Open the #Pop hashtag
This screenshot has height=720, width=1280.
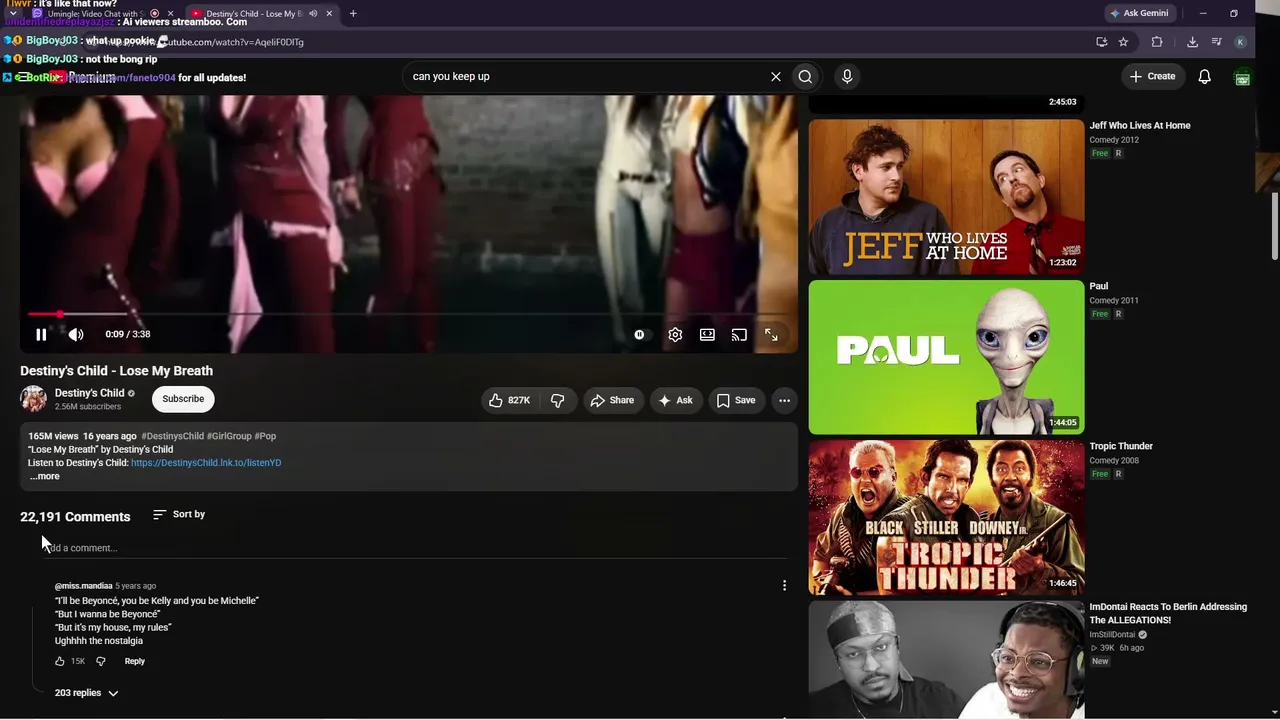coord(265,436)
